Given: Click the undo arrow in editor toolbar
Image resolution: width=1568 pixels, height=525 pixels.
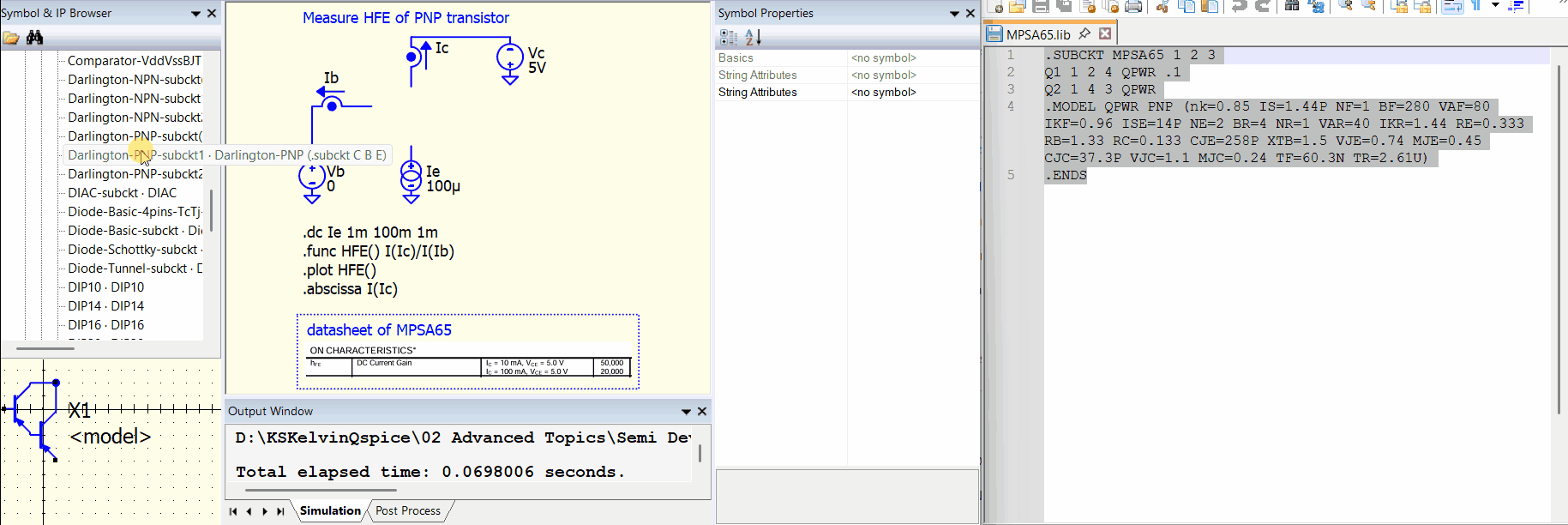Looking at the screenshot, I should point(1239,7).
